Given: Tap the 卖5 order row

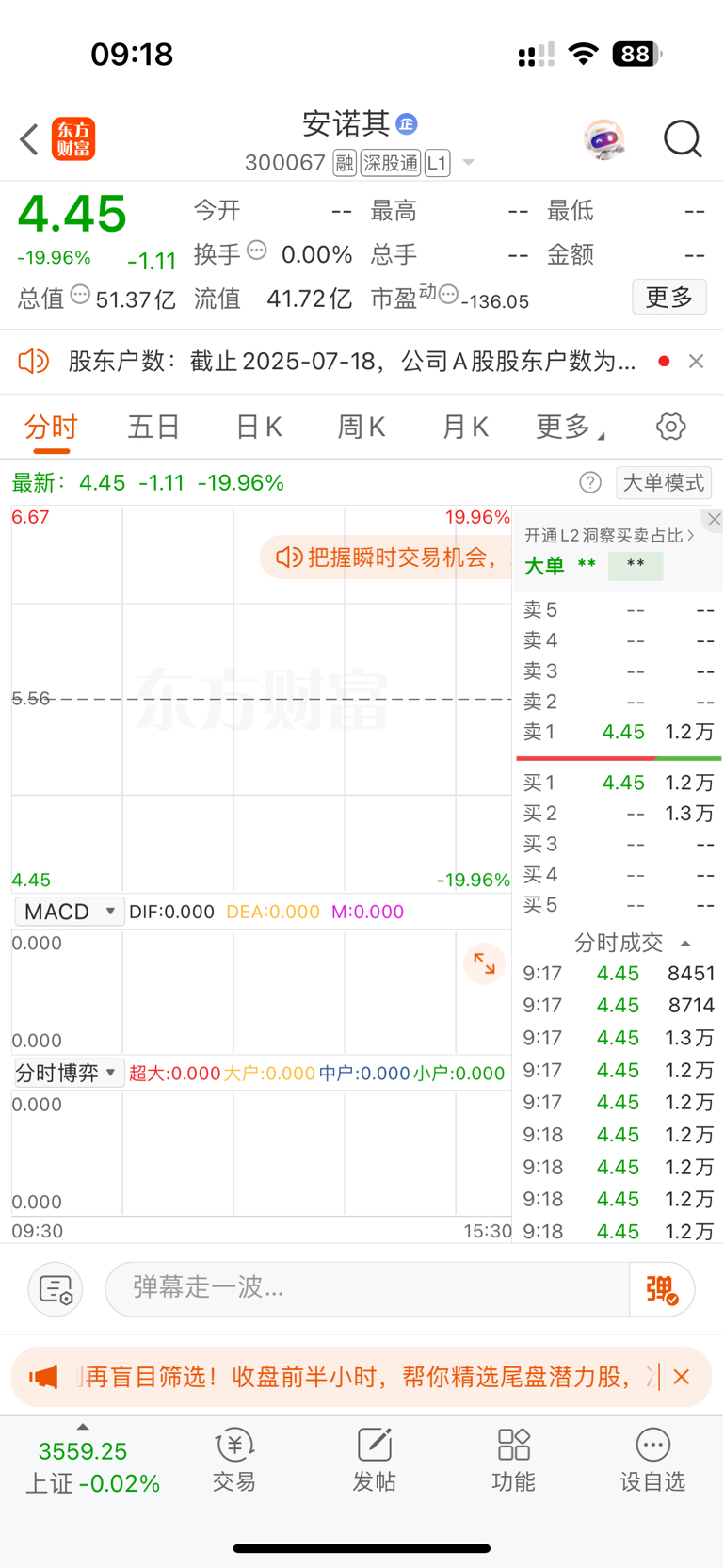Looking at the screenshot, I should 619,610.
